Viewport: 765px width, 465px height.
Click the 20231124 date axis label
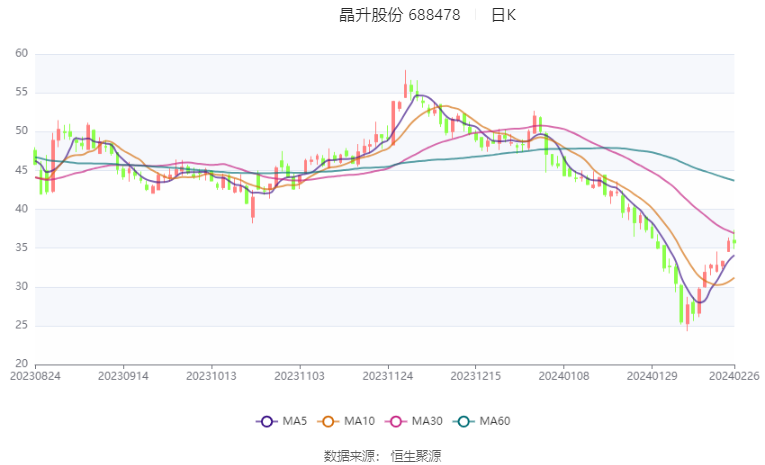coord(388,376)
